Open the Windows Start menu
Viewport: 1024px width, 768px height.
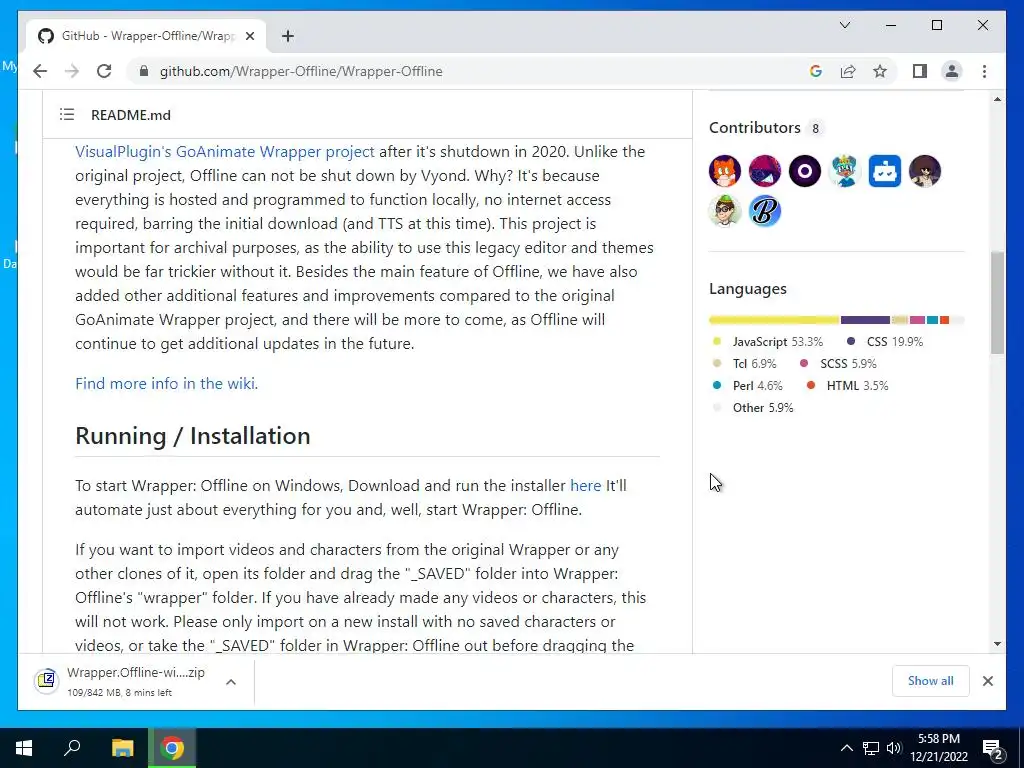point(24,748)
